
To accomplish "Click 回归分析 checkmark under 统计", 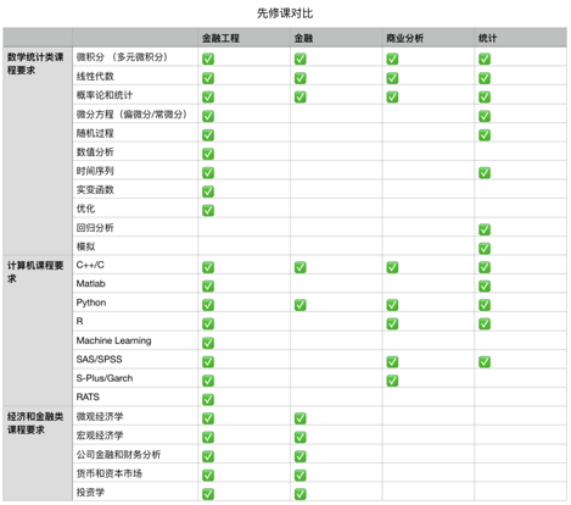I will click(485, 229).
